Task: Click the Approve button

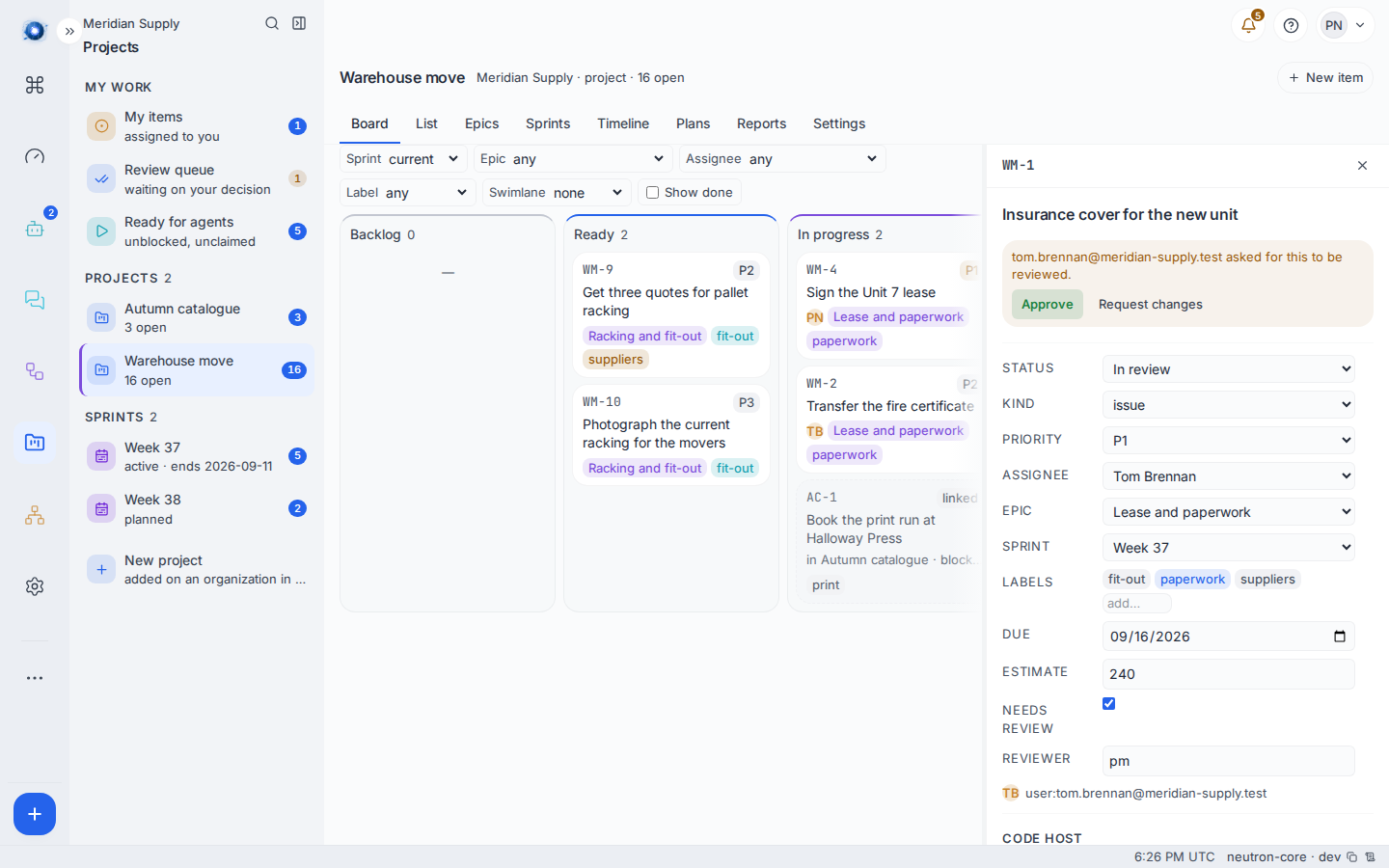Action: 1048,304
